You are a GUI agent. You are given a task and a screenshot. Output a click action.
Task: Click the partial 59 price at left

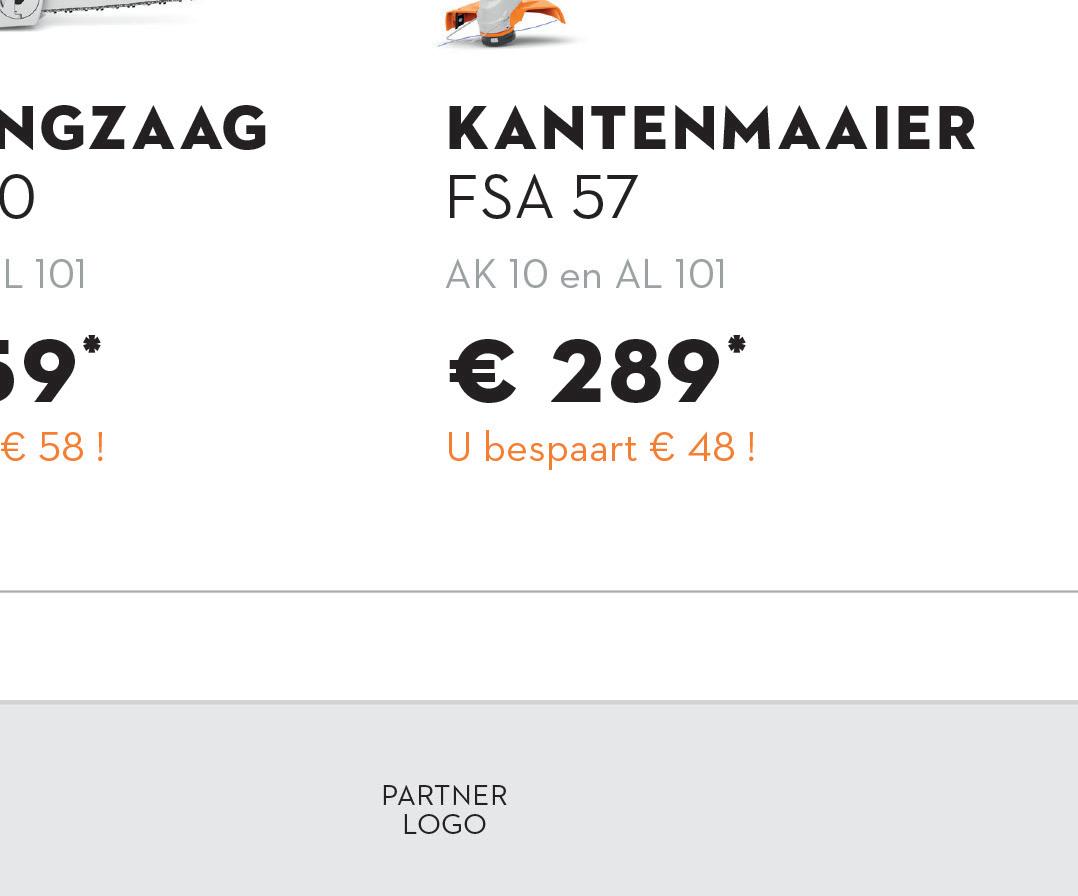coord(38,374)
